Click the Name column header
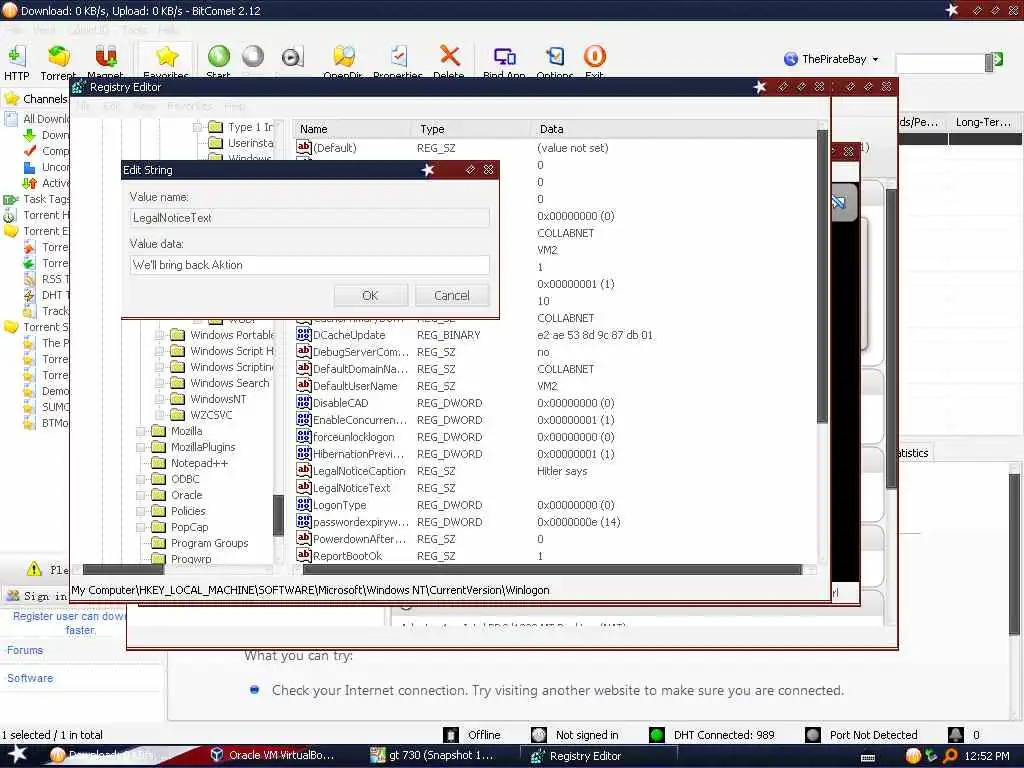1024x768 pixels. tap(351, 129)
